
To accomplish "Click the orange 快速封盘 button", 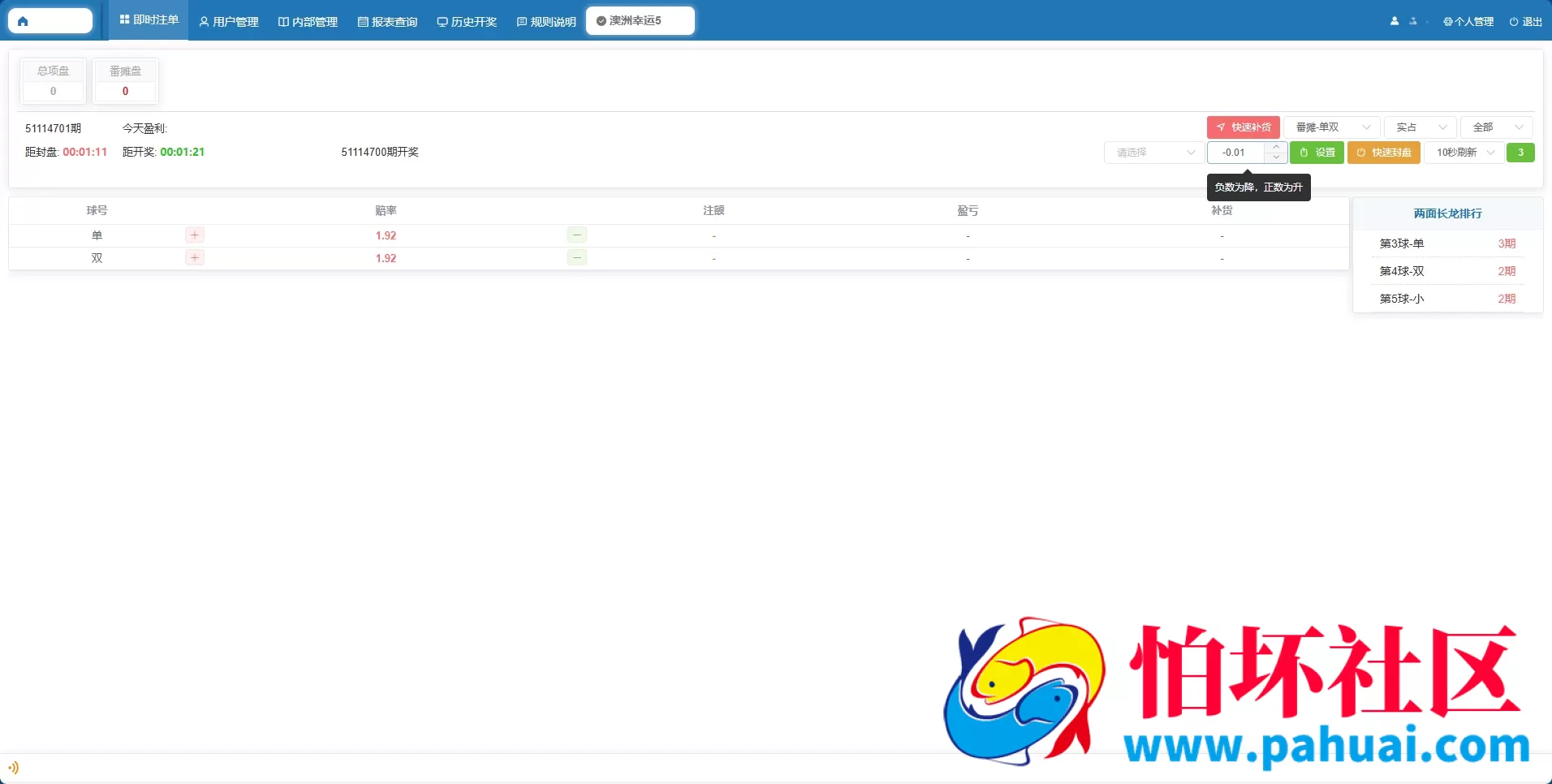I will (1384, 153).
